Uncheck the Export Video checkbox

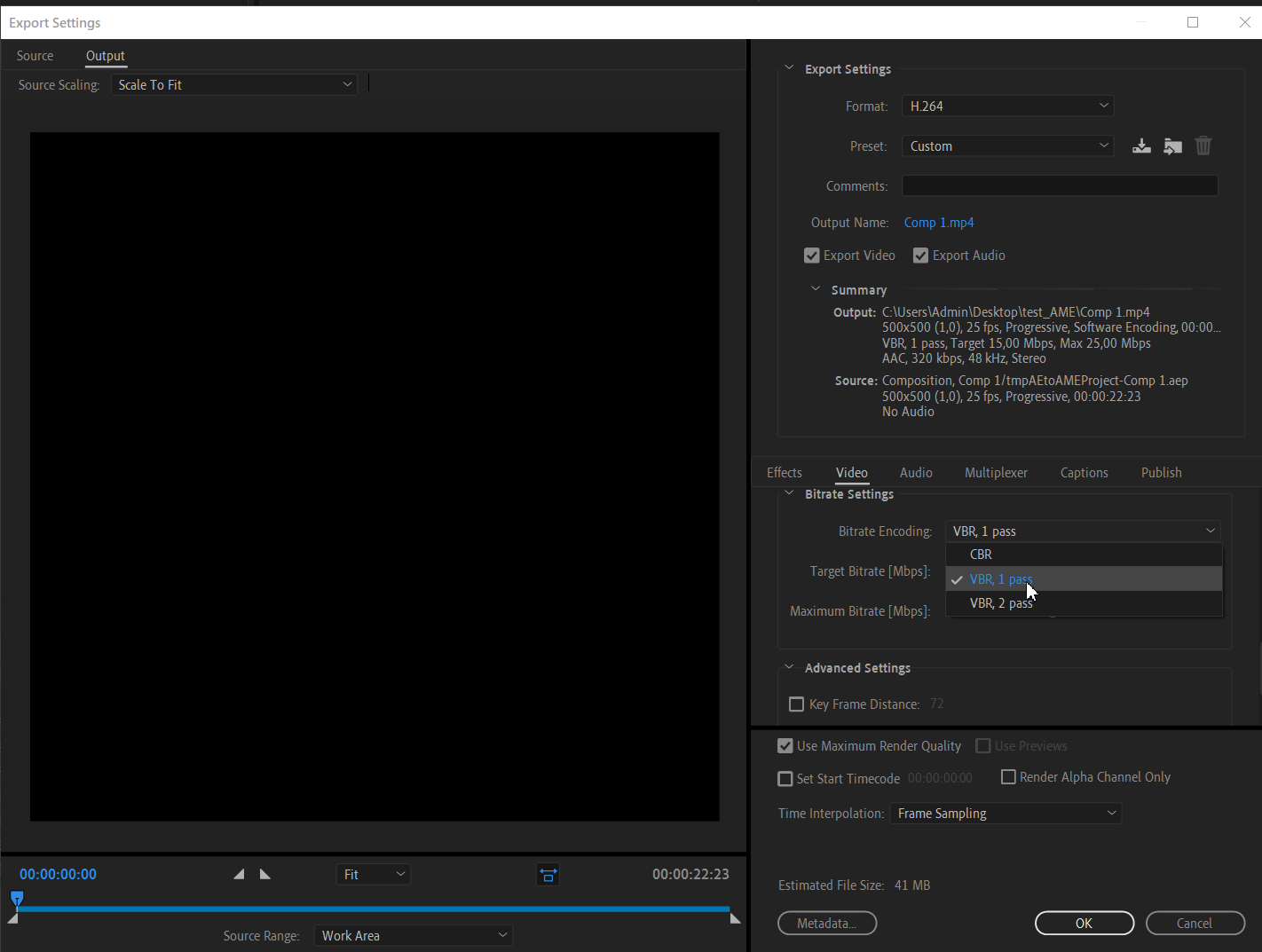click(x=811, y=256)
